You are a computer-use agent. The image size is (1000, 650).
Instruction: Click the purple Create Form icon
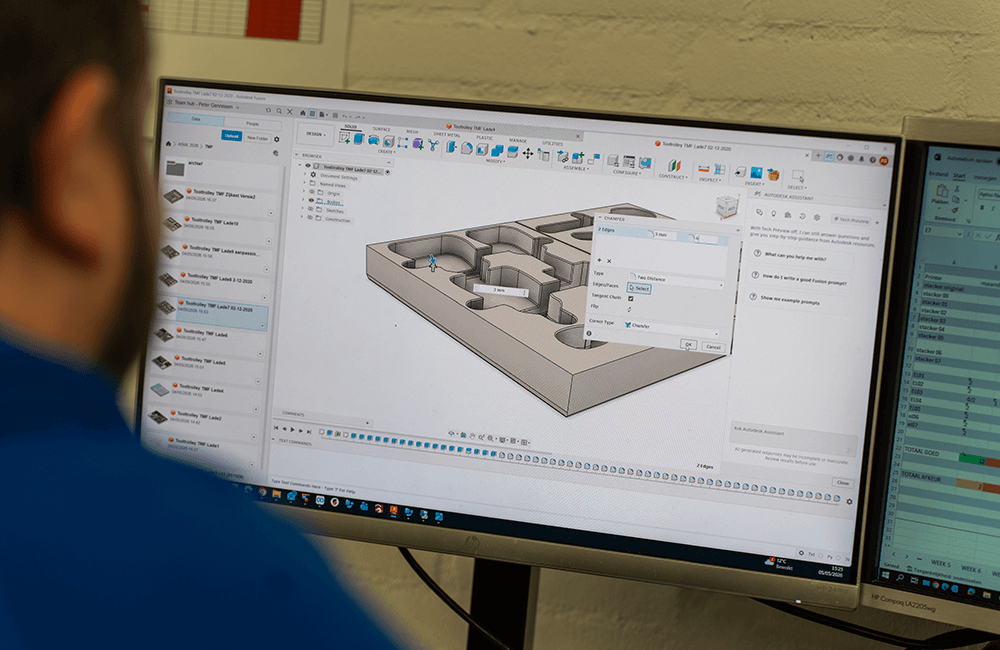coord(418,144)
